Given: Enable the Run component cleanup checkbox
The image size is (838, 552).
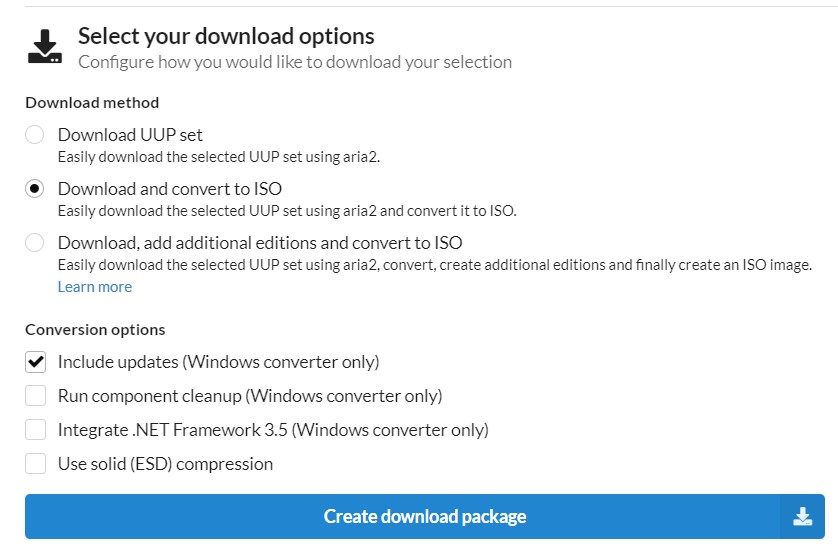Looking at the screenshot, I should pos(35,396).
